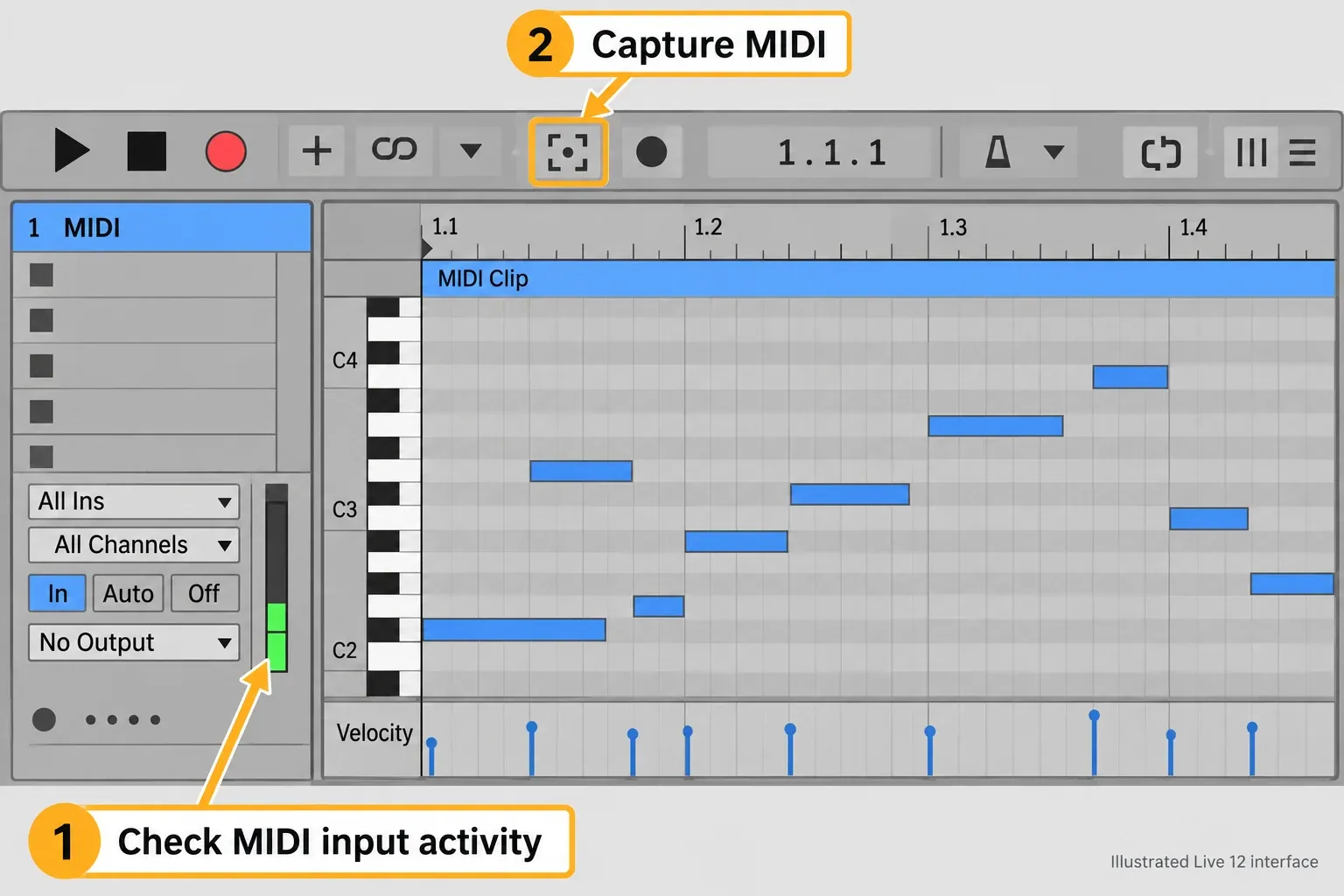Click the third clip slot stop button
Viewport: 1344px width, 896px height.
(41, 366)
